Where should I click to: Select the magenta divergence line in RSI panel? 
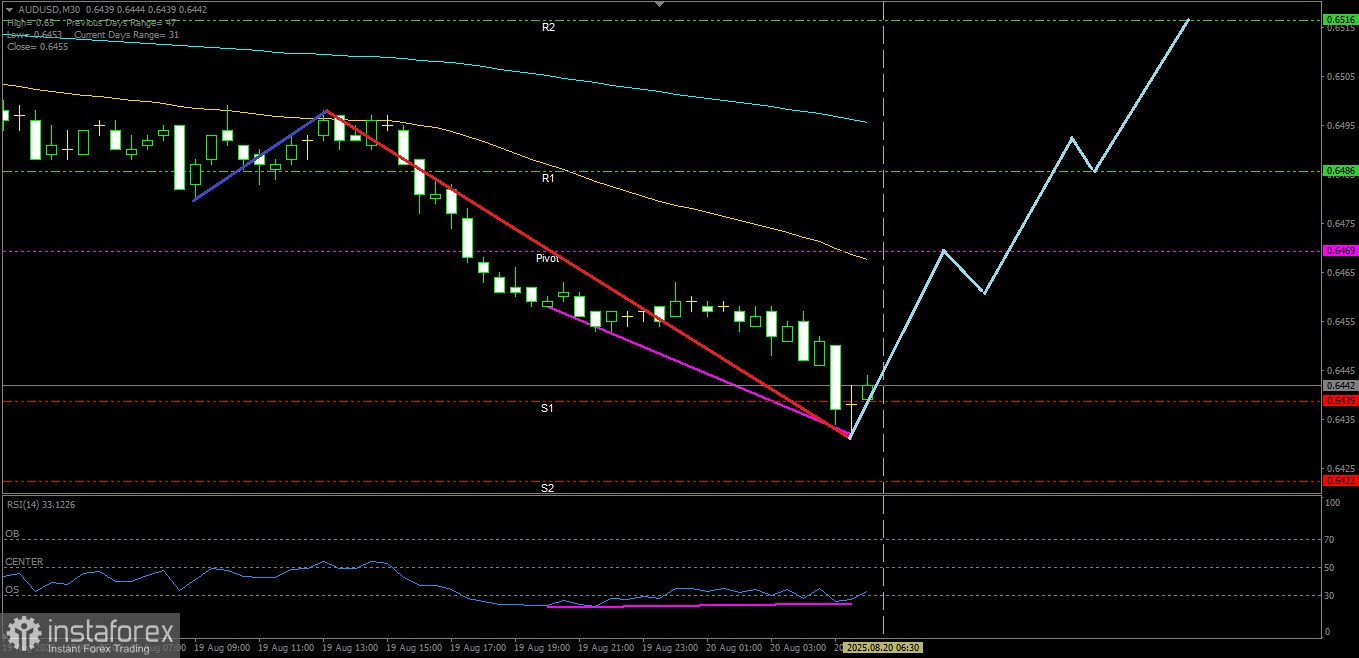pos(700,605)
